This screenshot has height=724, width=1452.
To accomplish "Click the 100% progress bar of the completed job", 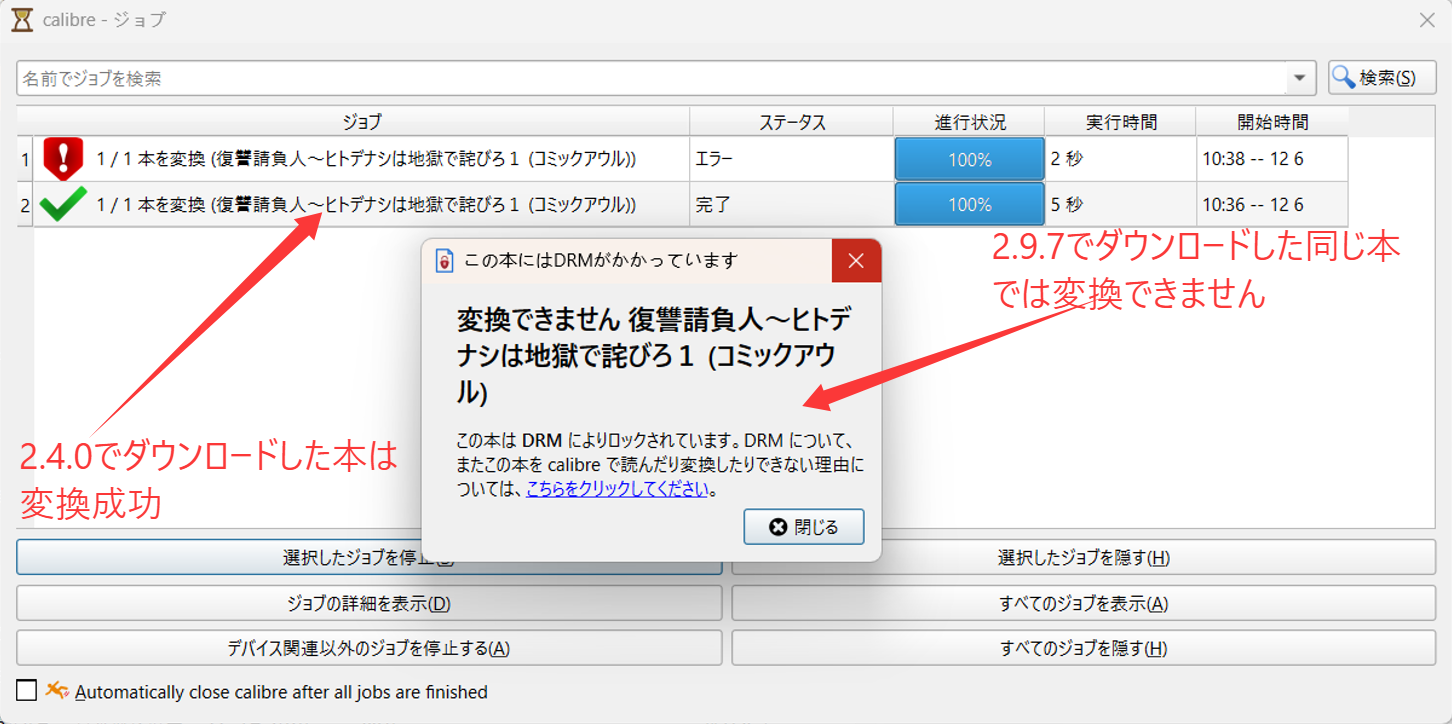I will coord(969,204).
